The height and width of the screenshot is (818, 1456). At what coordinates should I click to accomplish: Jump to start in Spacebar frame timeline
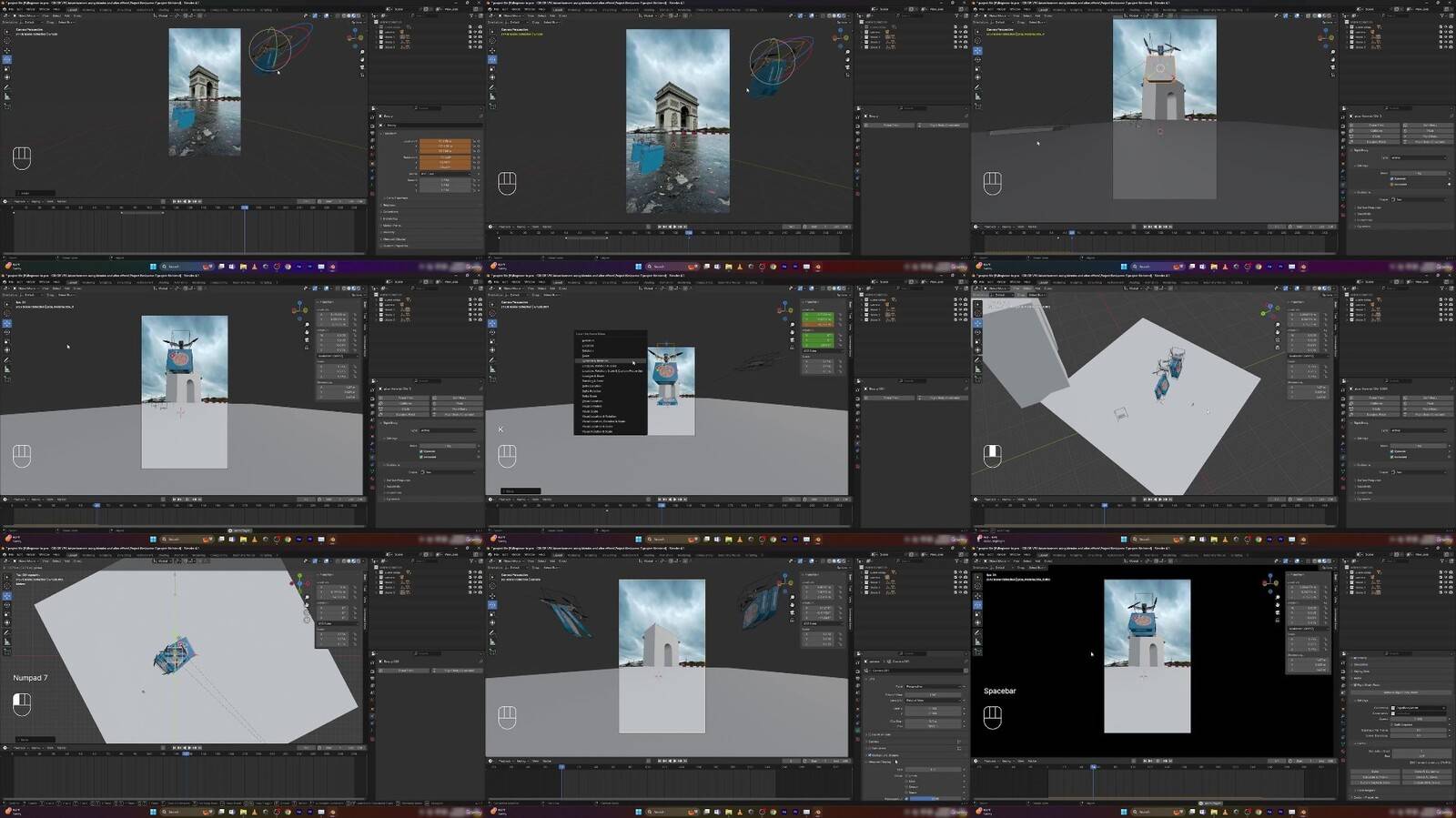pyautogui.click(x=1145, y=761)
